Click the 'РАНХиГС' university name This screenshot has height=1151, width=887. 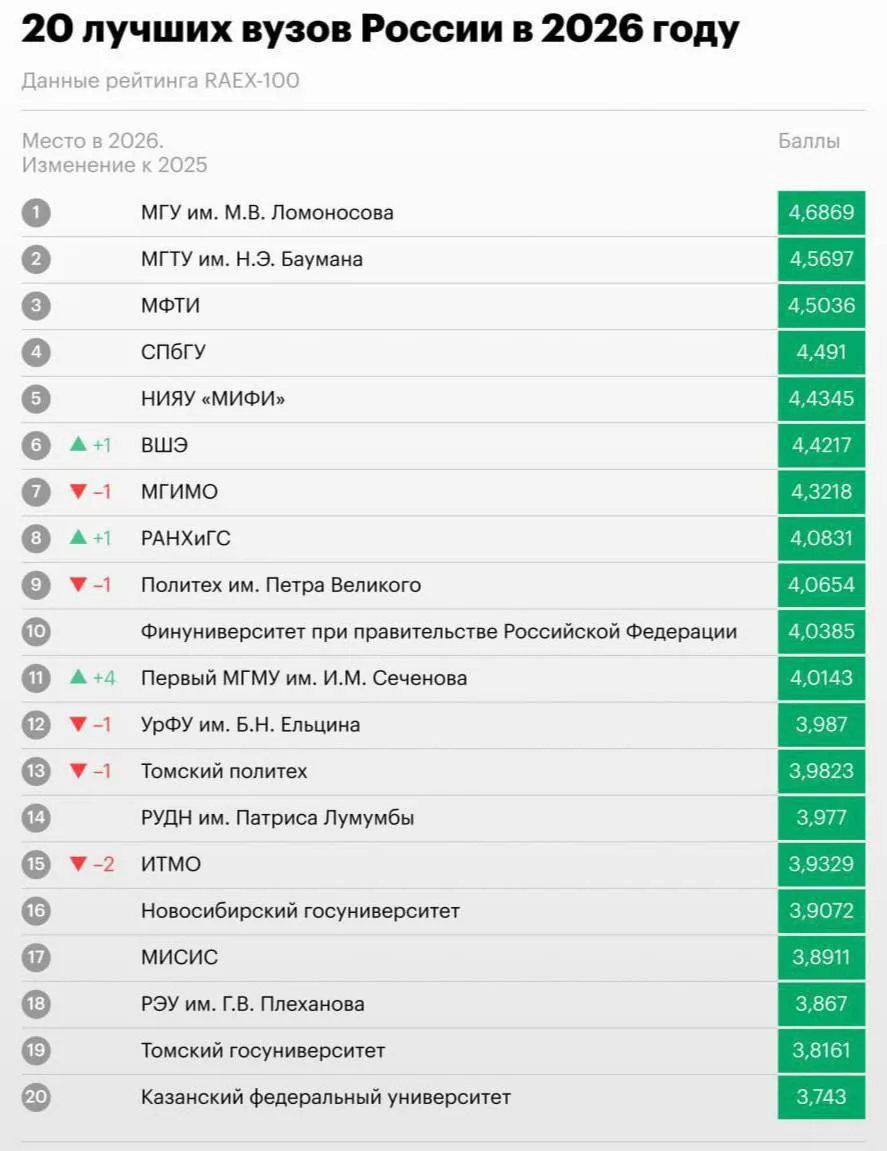(186, 538)
